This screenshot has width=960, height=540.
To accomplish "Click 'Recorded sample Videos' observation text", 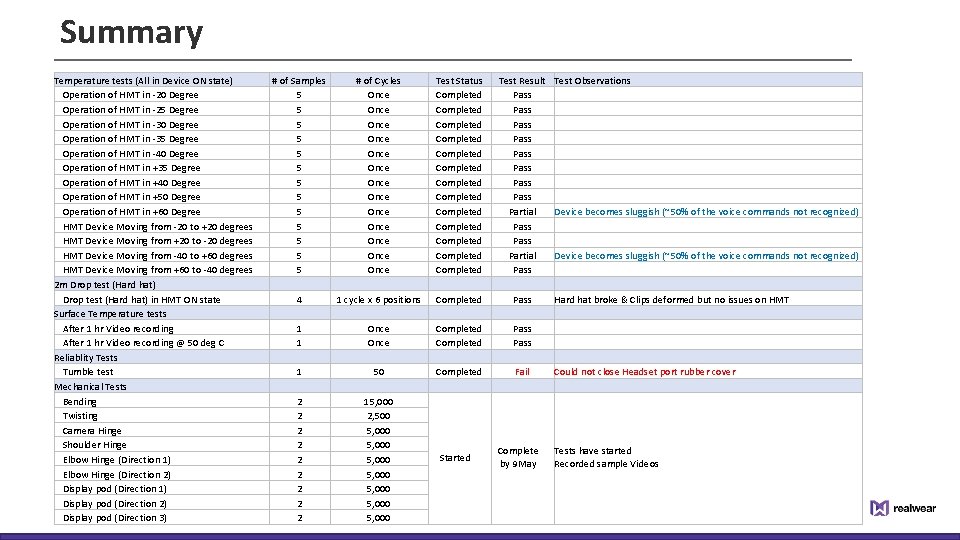I will click(x=606, y=463).
